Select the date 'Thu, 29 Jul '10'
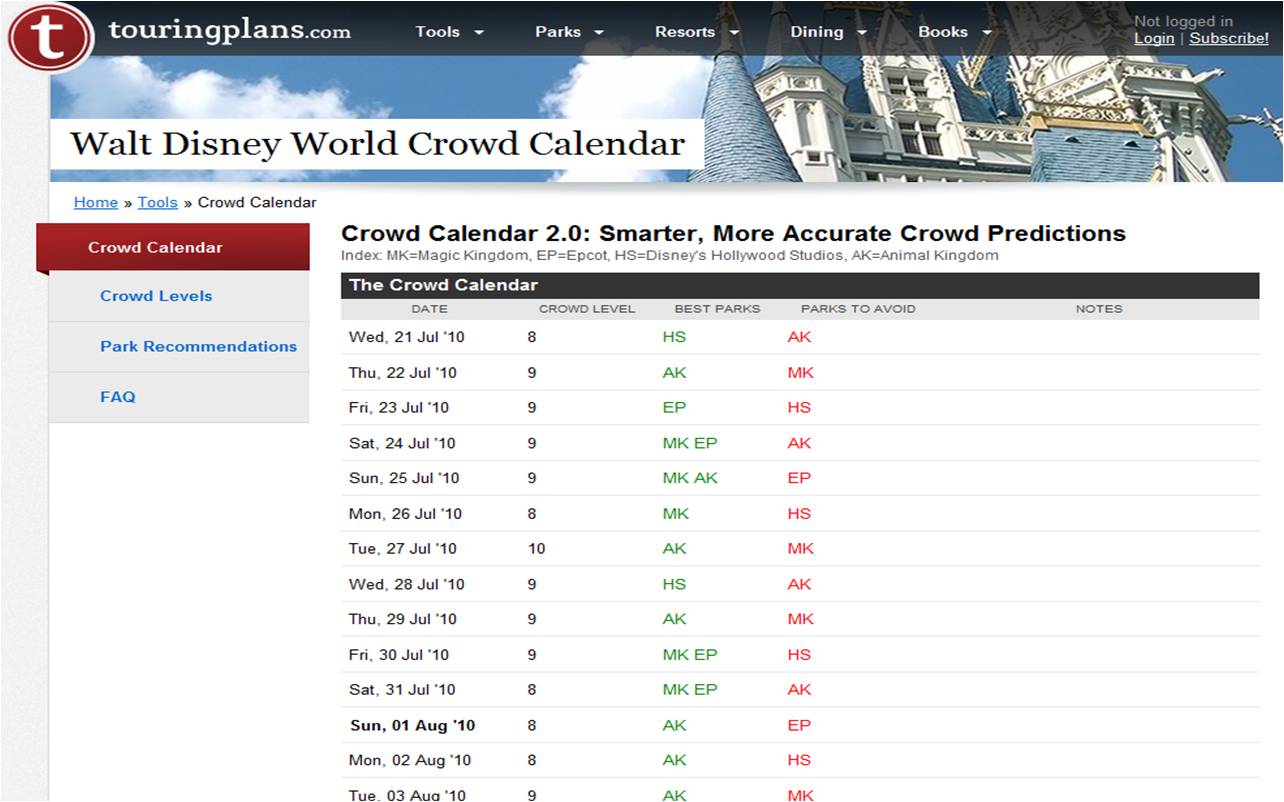Image resolution: width=1284 pixels, height=802 pixels. [x=402, y=619]
